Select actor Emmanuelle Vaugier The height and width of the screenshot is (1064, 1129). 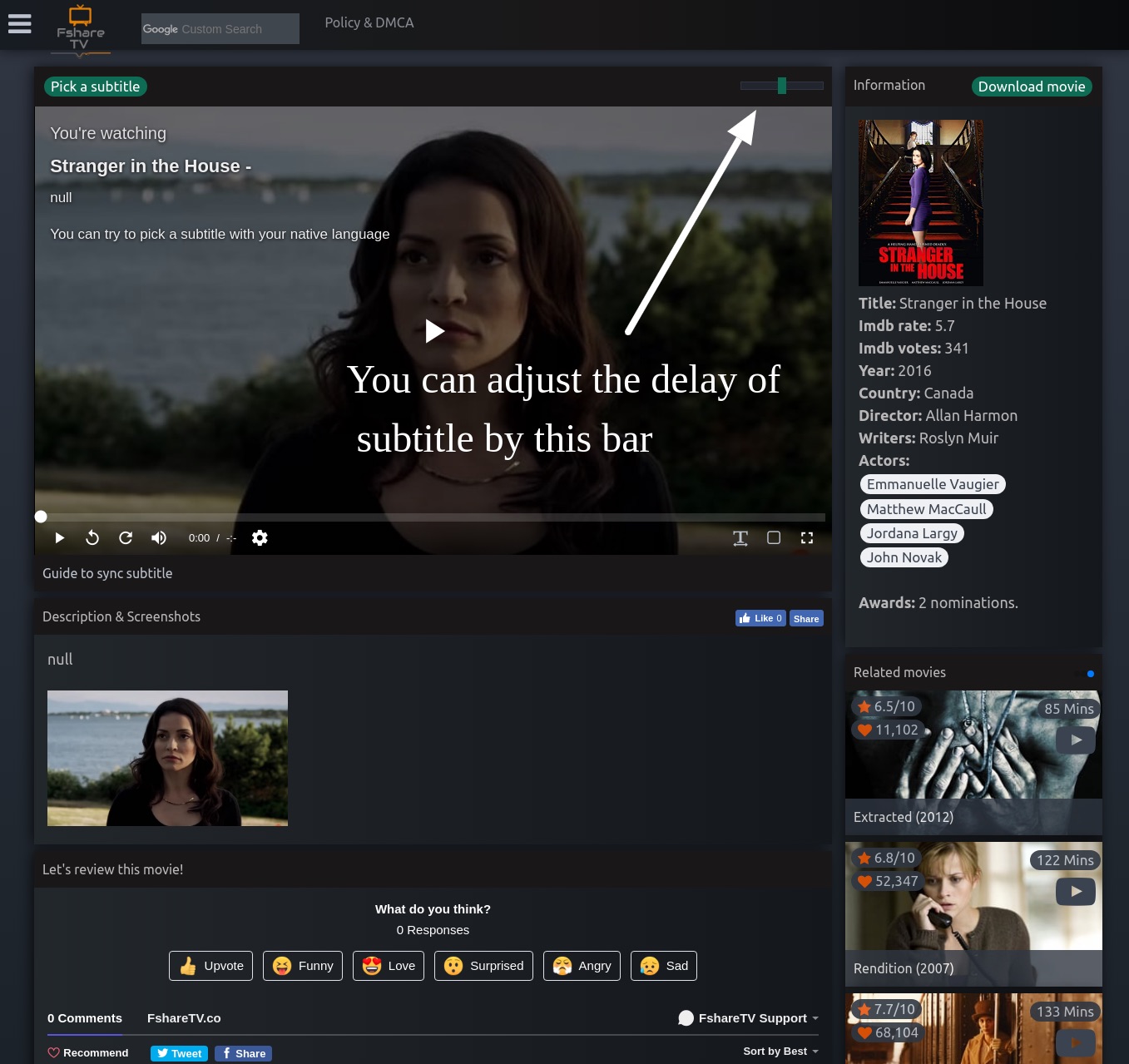pos(933,484)
